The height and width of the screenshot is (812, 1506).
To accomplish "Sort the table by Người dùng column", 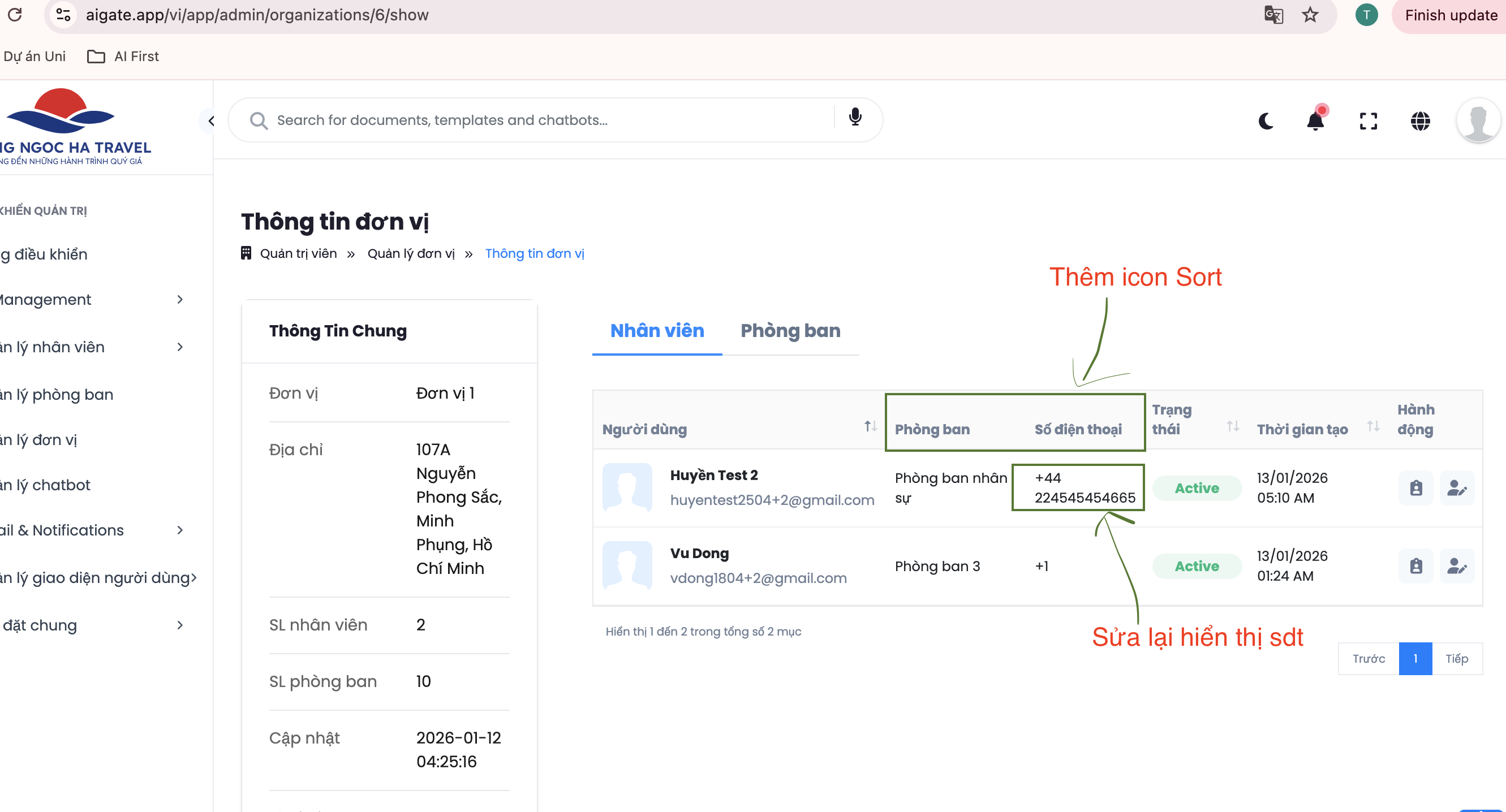I will pyautogui.click(x=870, y=427).
